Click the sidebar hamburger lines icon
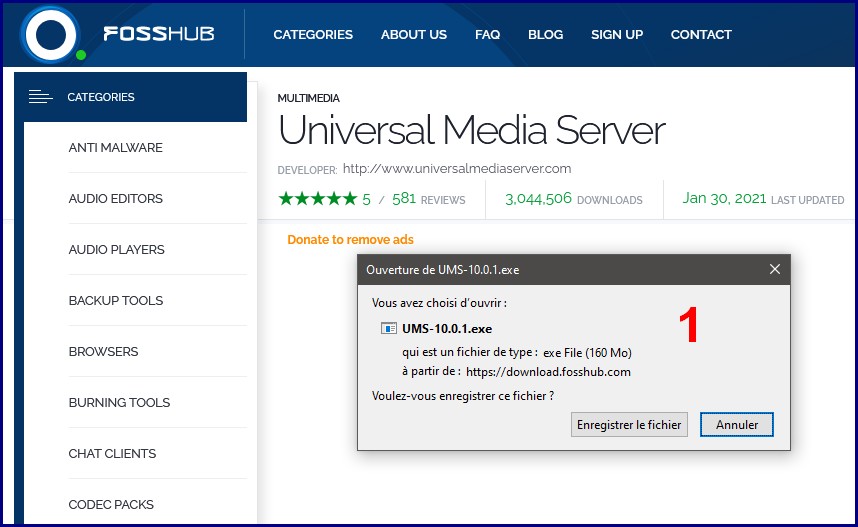 pos(40,97)
